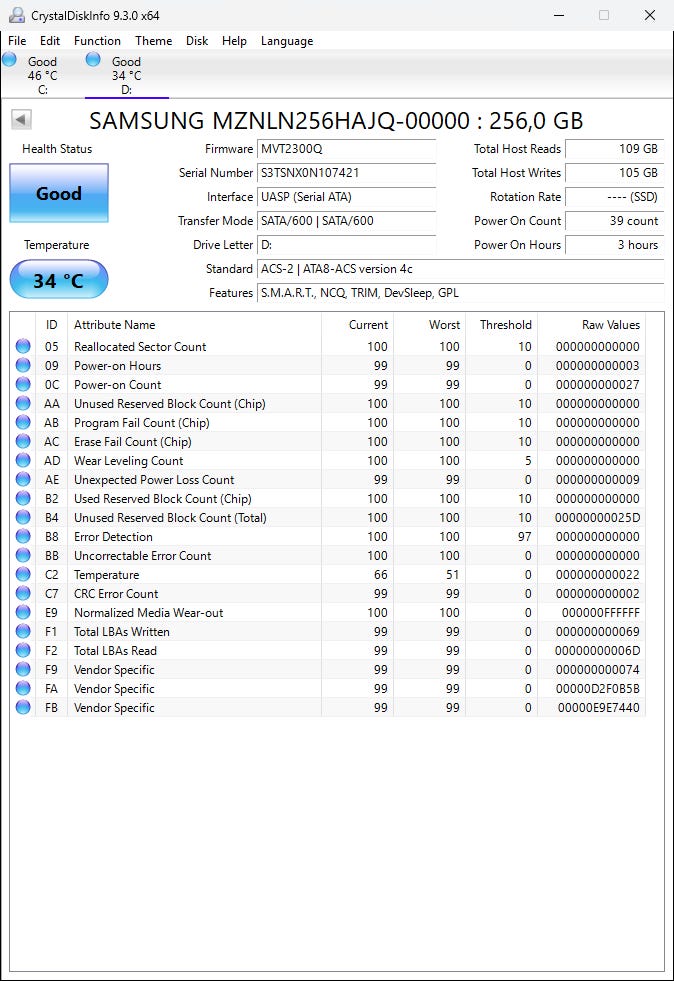Select the C: drive tab at 46 °C
The image size is (674, 981).
[x=41, y=75]
